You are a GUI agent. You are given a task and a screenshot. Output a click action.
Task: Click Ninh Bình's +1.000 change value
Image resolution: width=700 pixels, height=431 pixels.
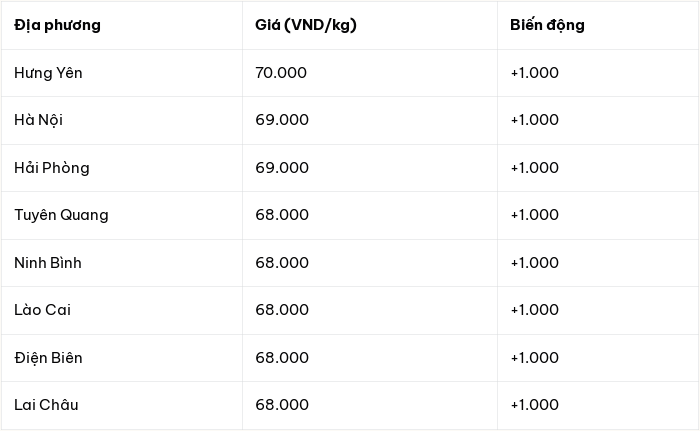pyautogui.click(x=534, y=263)
